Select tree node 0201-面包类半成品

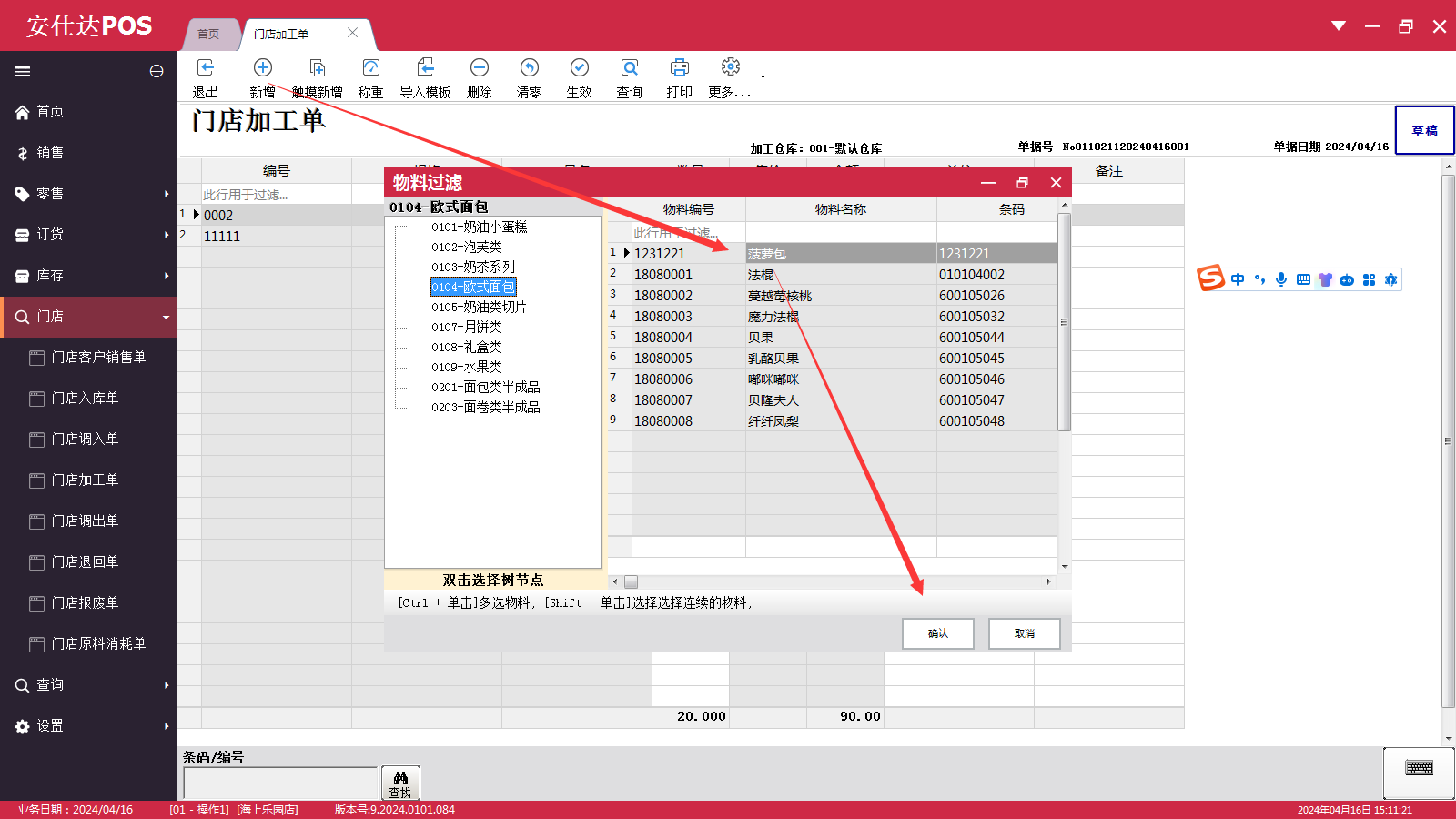pyautogui.click(x=486, y=388)
